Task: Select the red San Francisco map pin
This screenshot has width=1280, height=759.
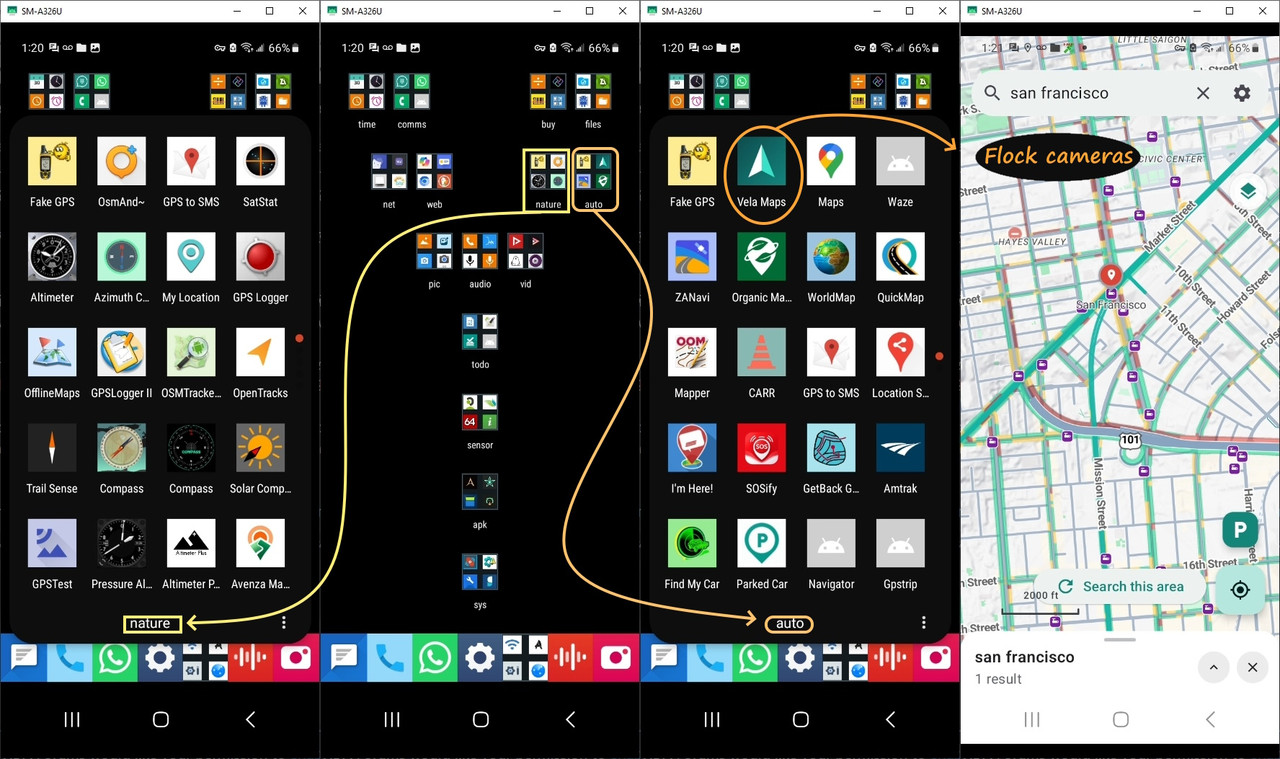Action: [x=1110, y=277]
